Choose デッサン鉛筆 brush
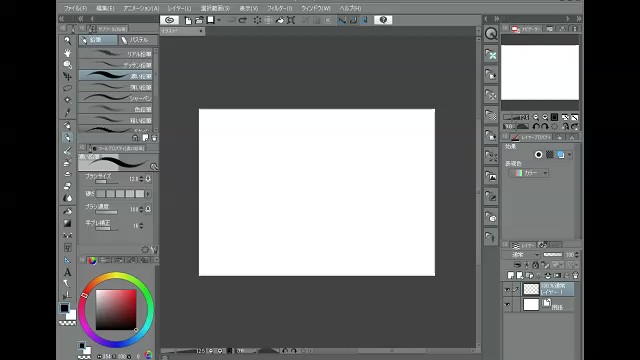Screen dimensions: 640x360 pyautogui.click(x=116, y=65)
